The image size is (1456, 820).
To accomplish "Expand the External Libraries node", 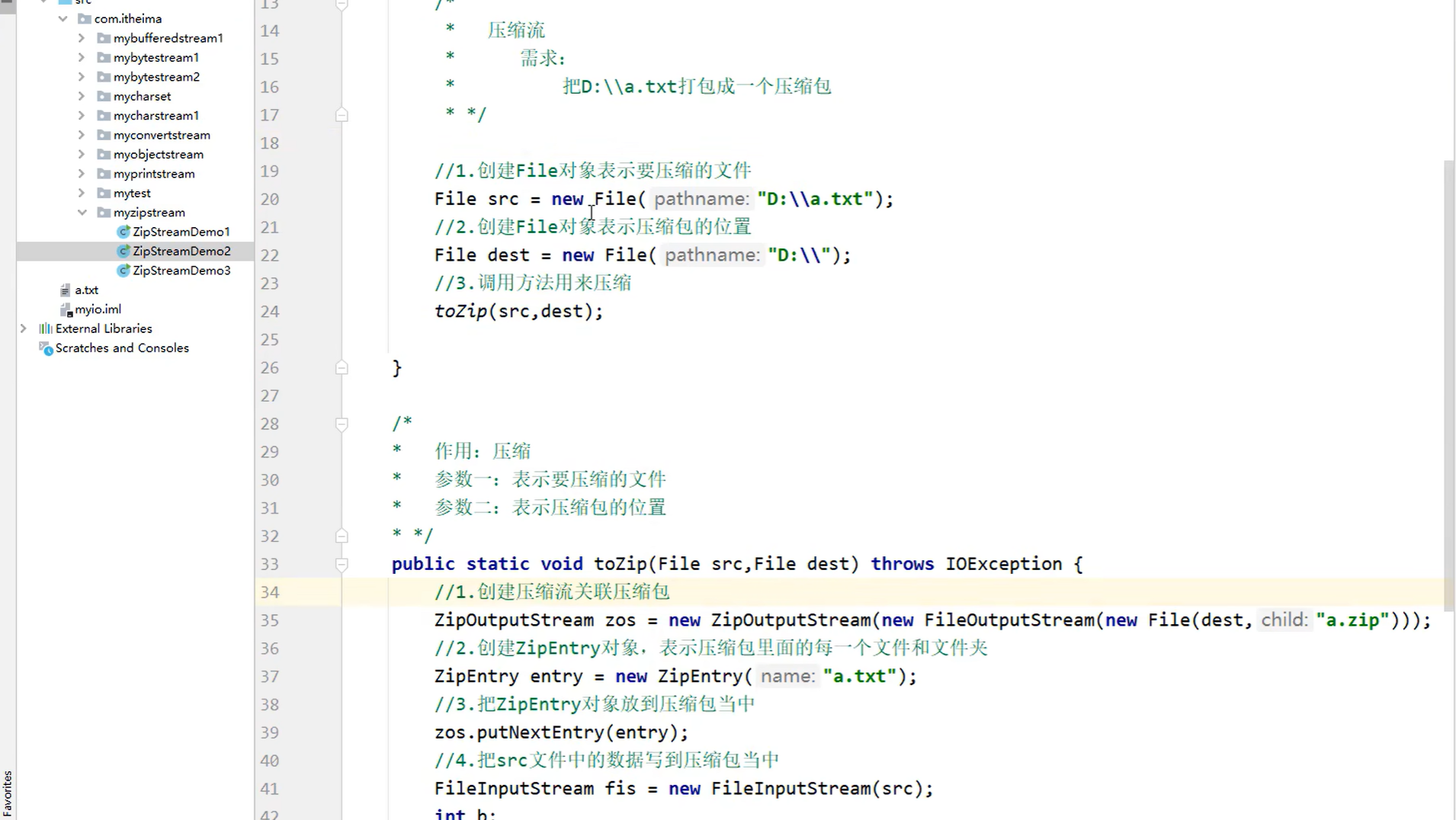I will (x=24, y=328).
